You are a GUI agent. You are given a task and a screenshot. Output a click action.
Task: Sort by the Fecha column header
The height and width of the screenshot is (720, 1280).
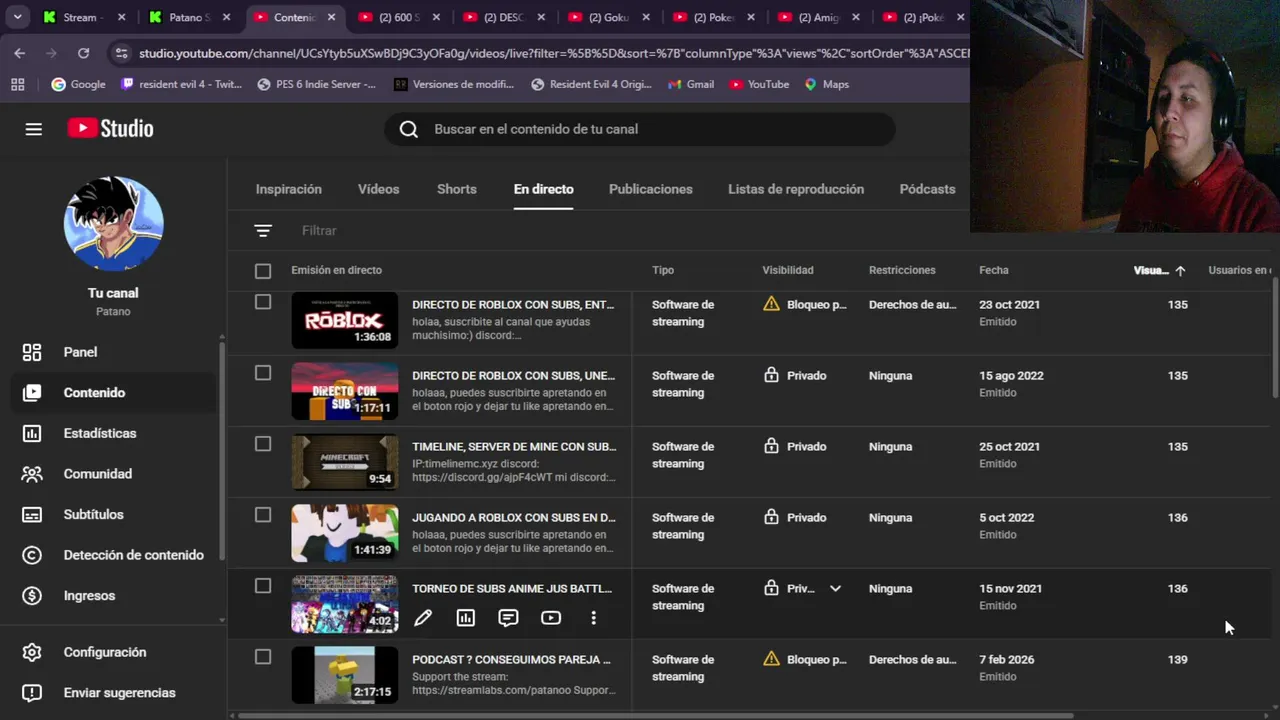click(994, 270)
